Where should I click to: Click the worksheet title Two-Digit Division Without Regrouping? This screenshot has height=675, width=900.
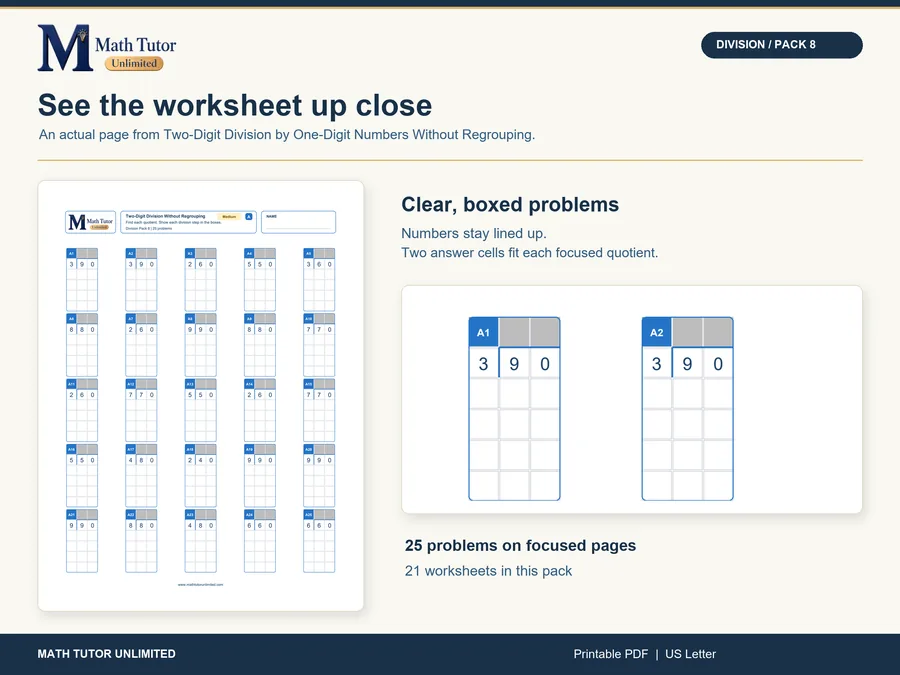click(x=165, y=216)
